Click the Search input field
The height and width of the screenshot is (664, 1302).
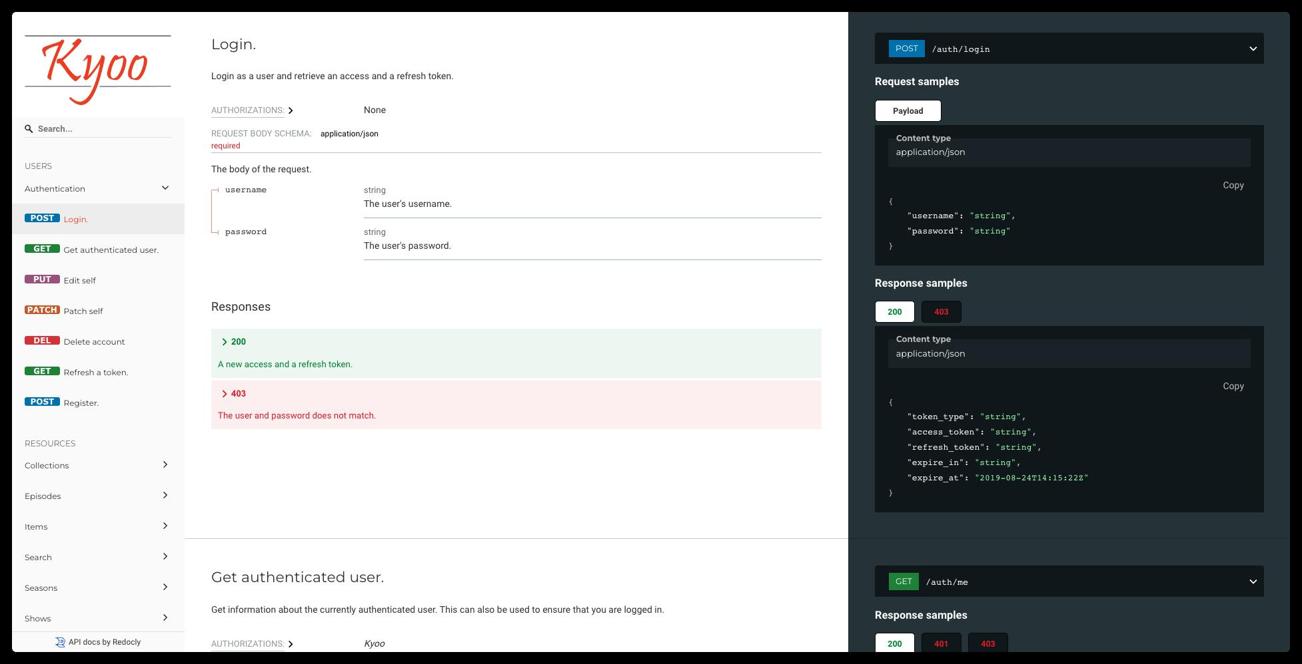(103, 129)
